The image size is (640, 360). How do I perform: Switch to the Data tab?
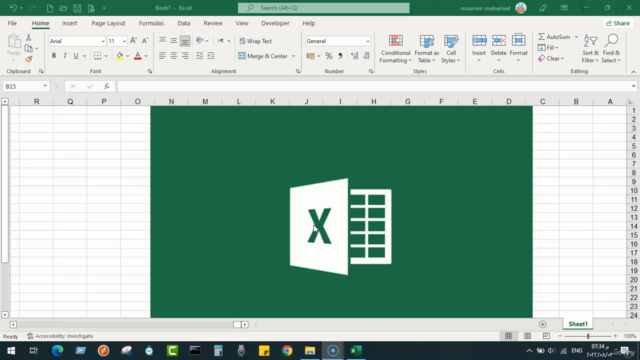click(184, 23)
